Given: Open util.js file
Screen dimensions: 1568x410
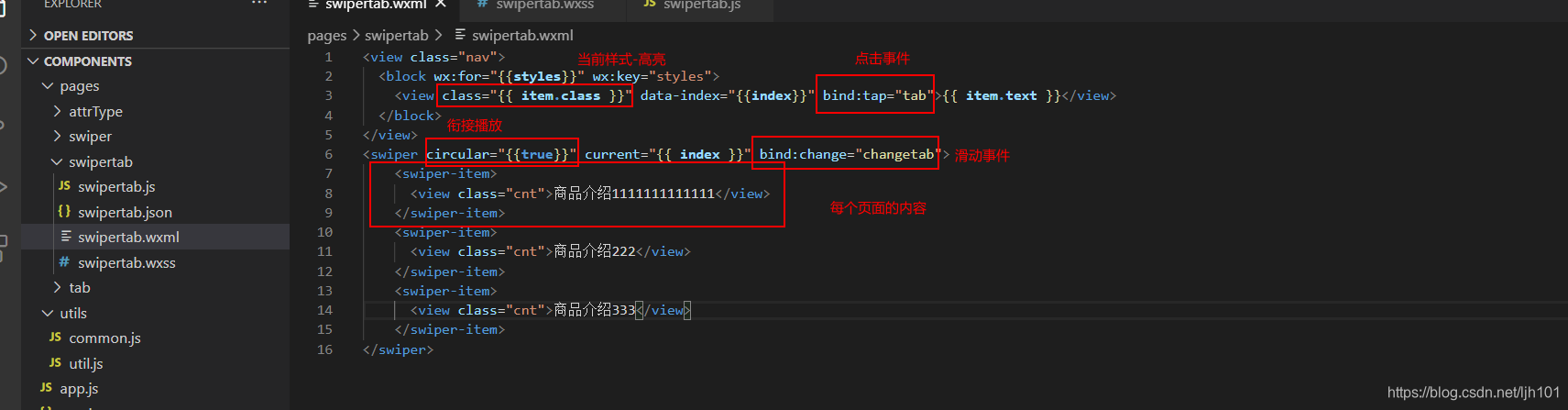Looking at the screenshot, I should [86, 364].
